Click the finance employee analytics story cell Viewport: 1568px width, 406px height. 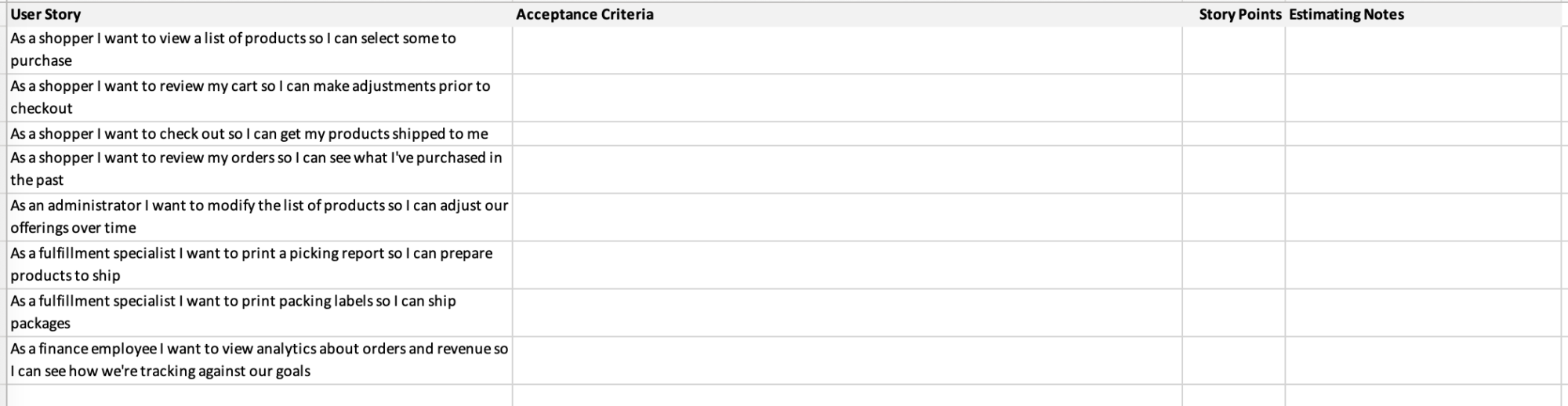tap(259, 360)
